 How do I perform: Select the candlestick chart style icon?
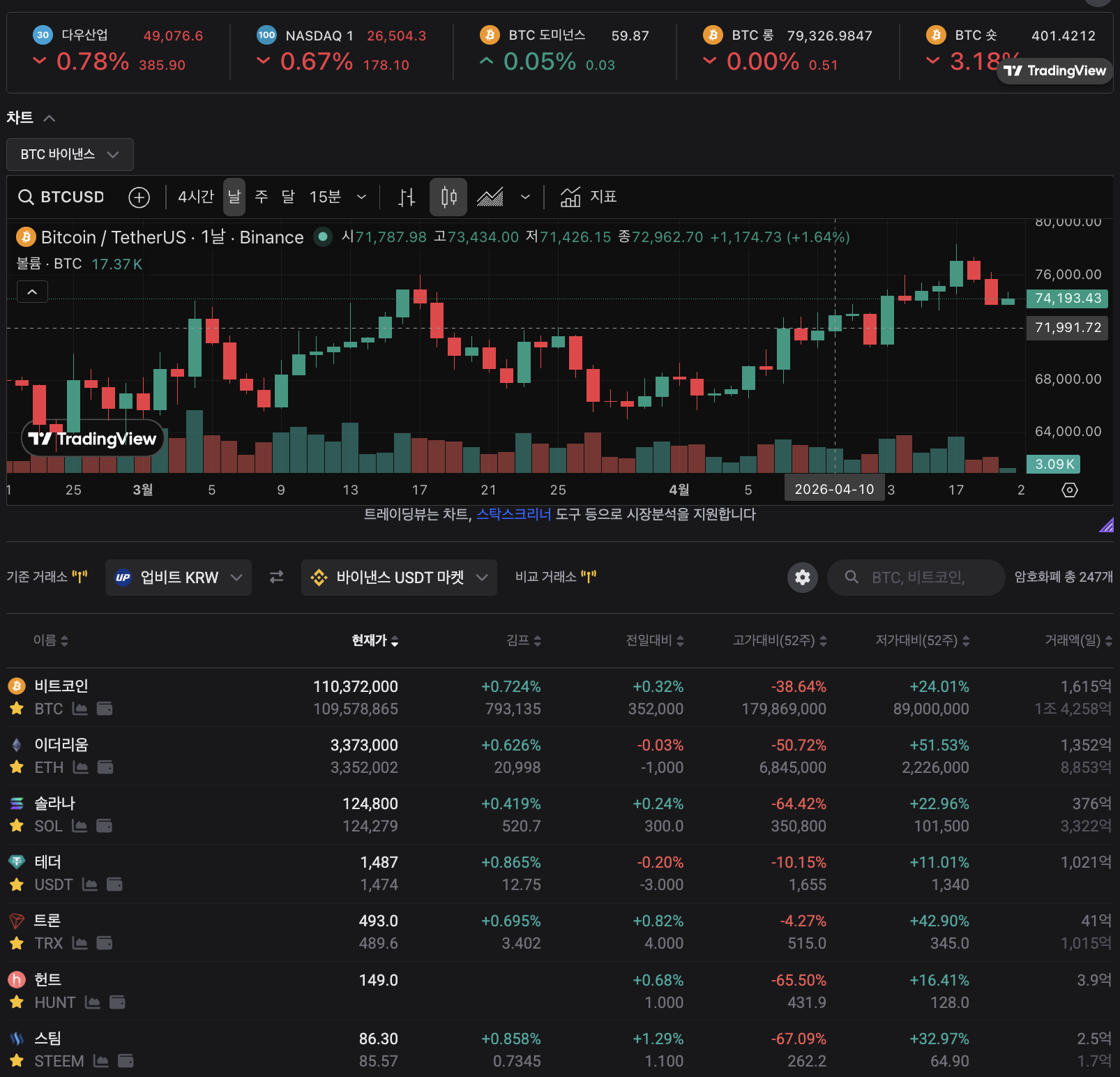coord(448,197)
